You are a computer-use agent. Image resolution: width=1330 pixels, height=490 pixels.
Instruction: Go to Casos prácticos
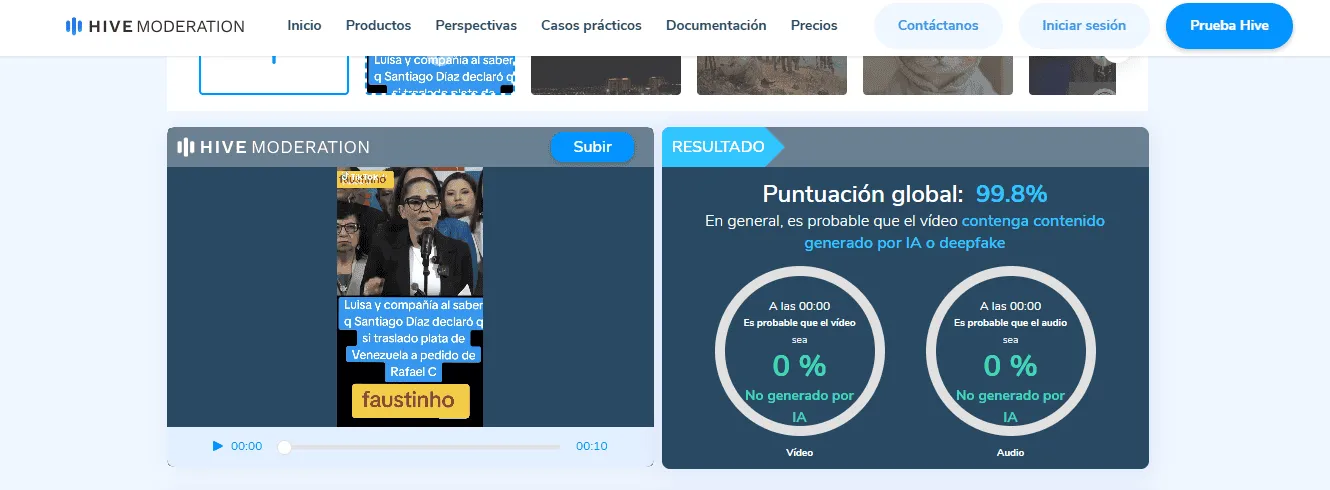coord(591,25)
